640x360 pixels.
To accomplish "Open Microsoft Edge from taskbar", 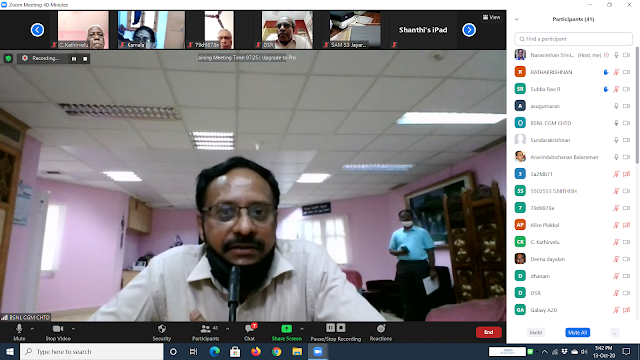I will [214, 351].
